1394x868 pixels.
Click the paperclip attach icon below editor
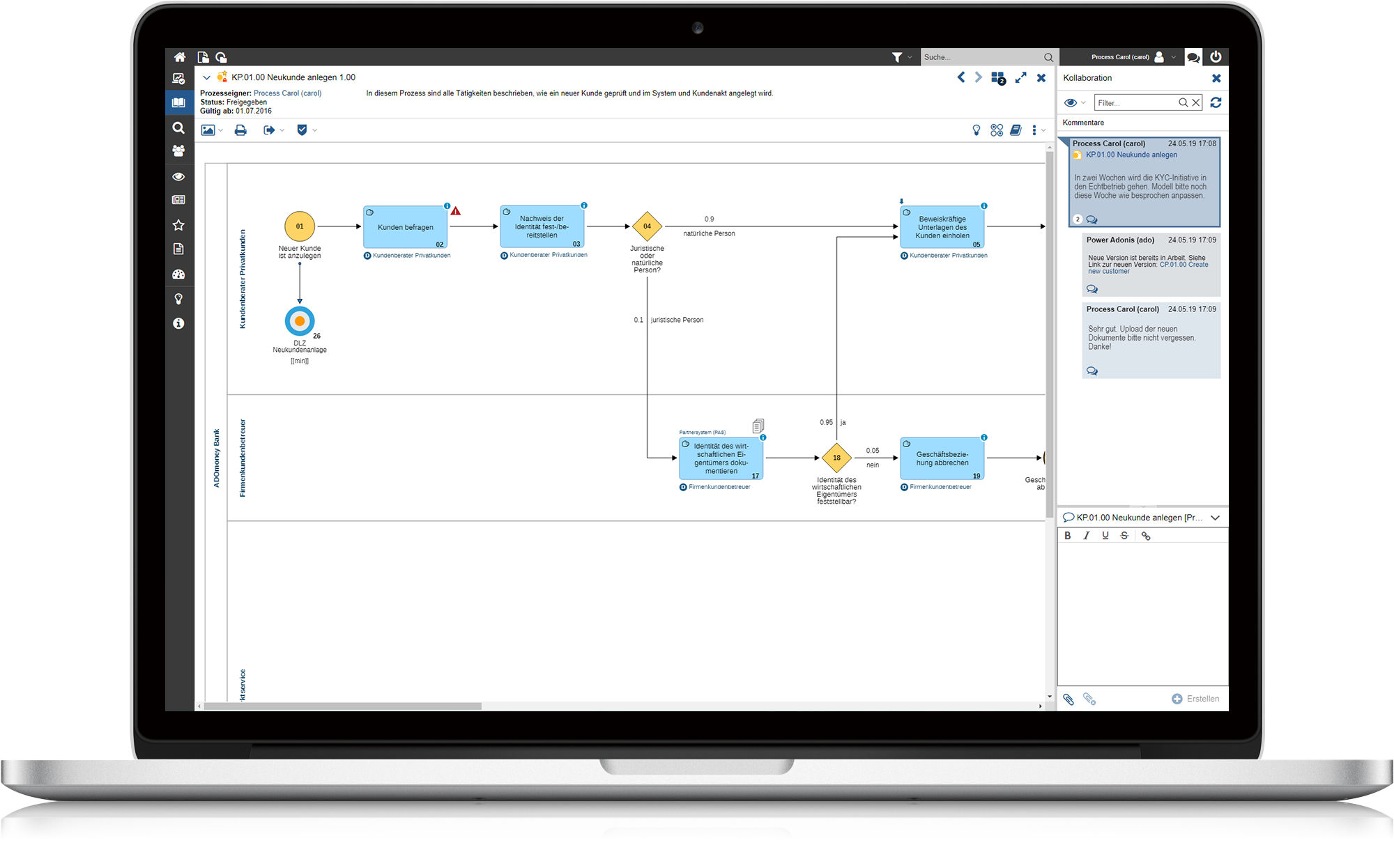point(1068,699)
